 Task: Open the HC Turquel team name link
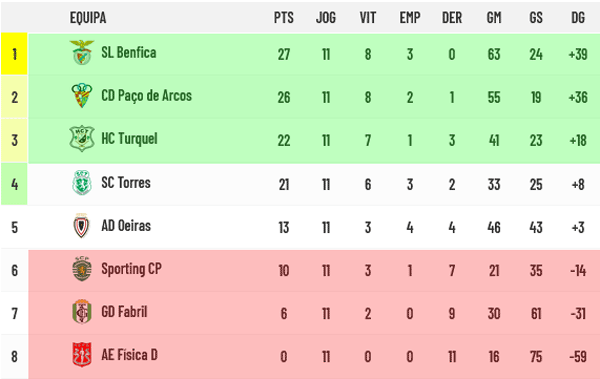tap(129, 139)
